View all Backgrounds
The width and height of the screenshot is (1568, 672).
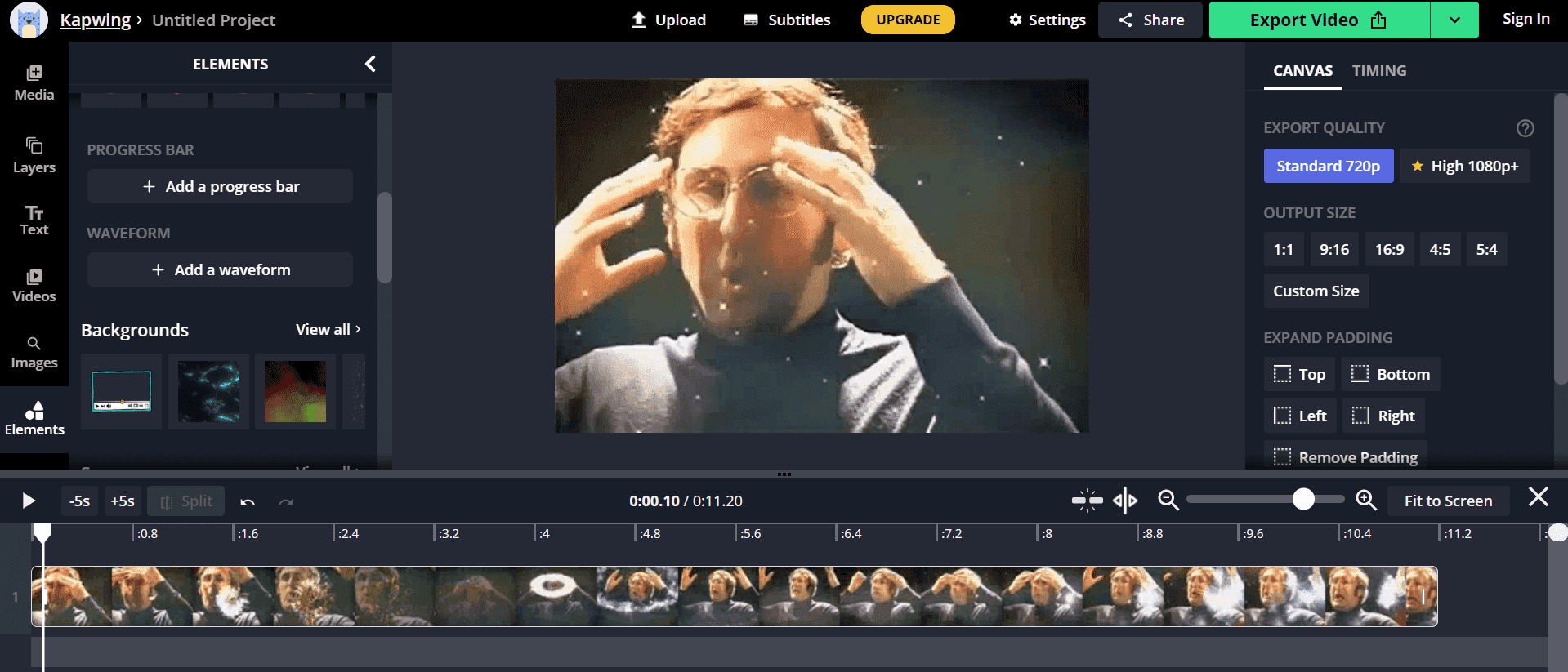[328, 329]
